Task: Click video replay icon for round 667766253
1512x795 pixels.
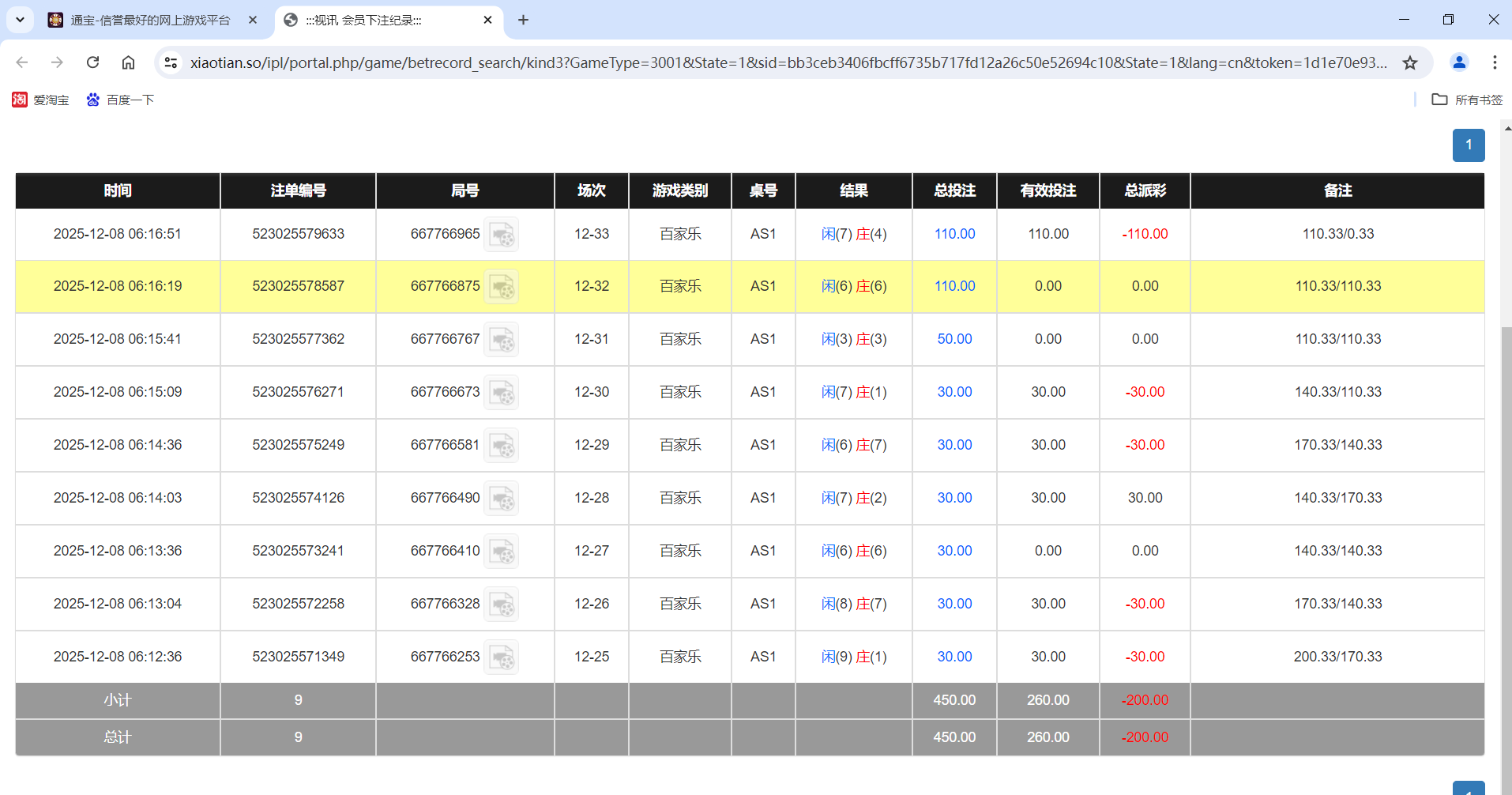Action: coord(502,657)
